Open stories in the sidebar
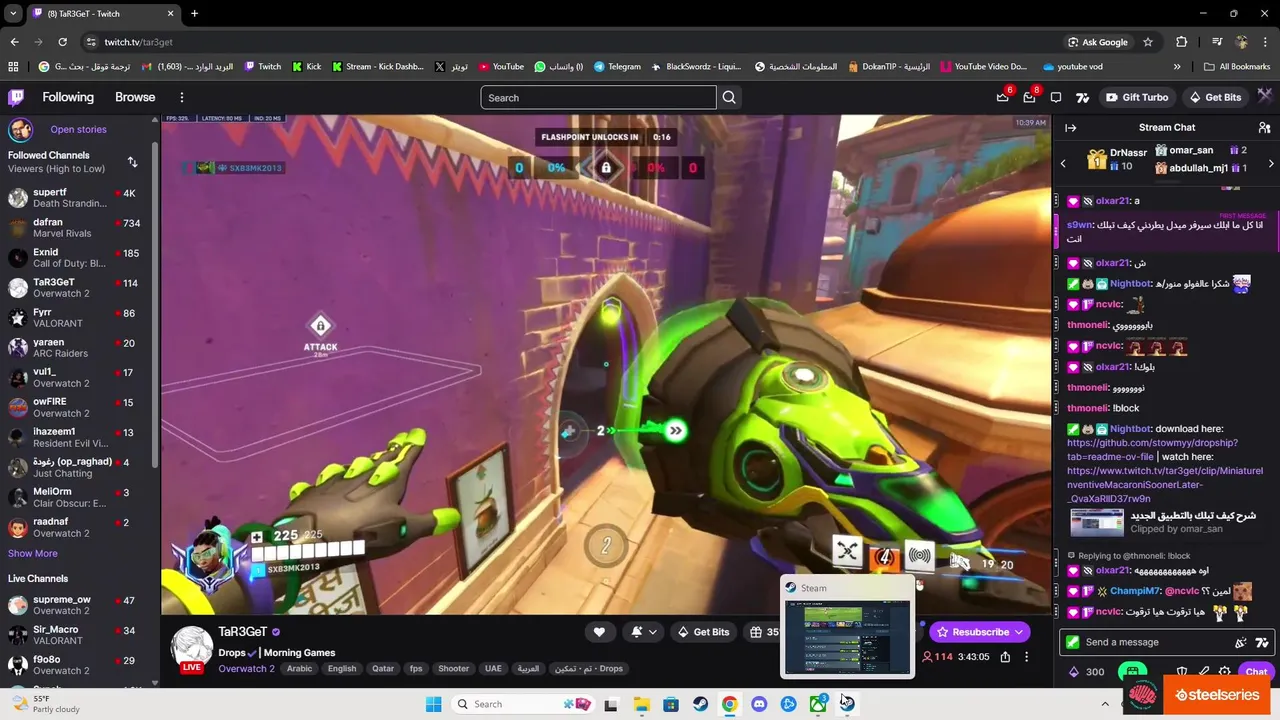 78,129
